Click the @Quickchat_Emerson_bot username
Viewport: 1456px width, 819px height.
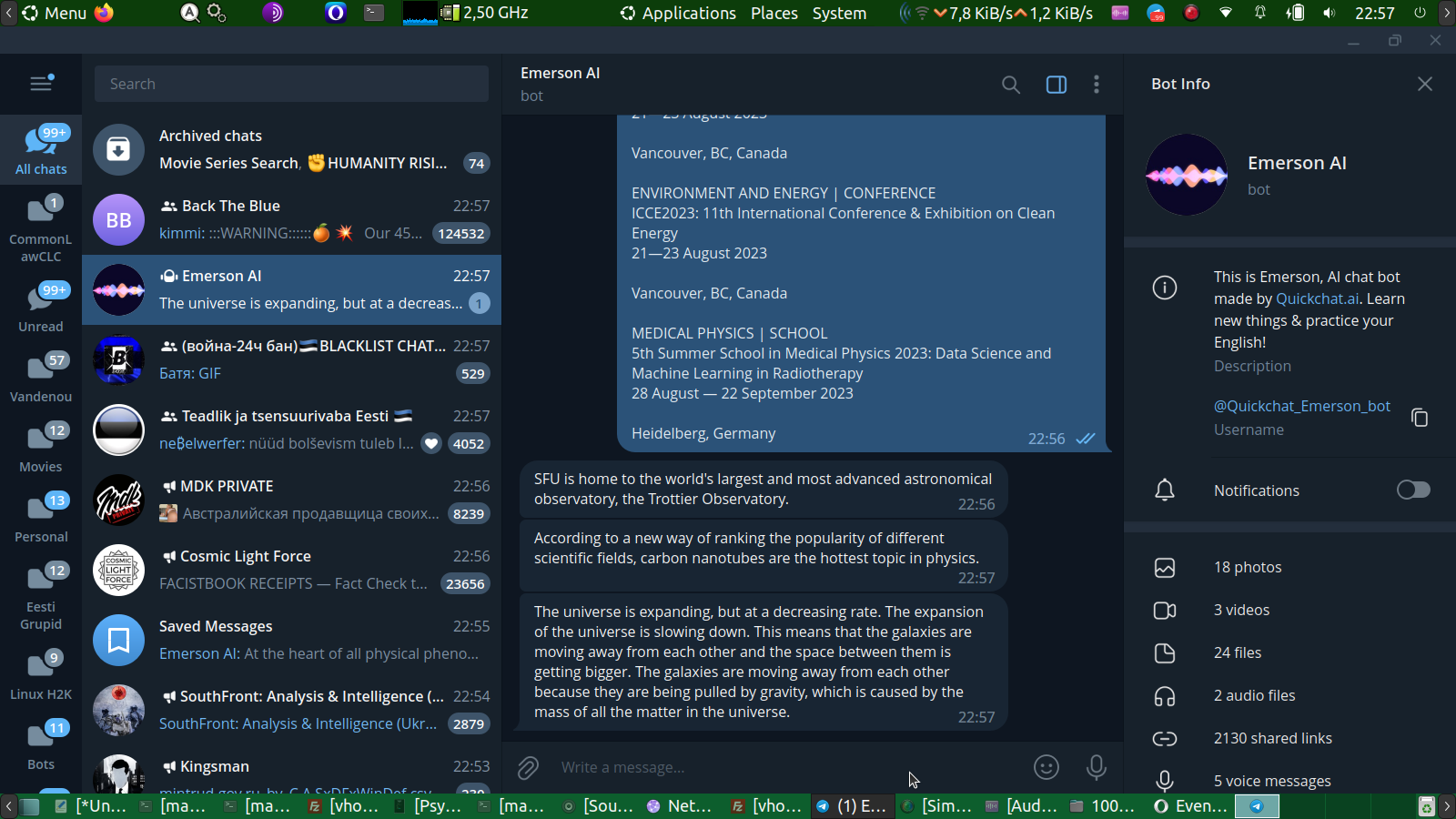[x=1302, y=406]
